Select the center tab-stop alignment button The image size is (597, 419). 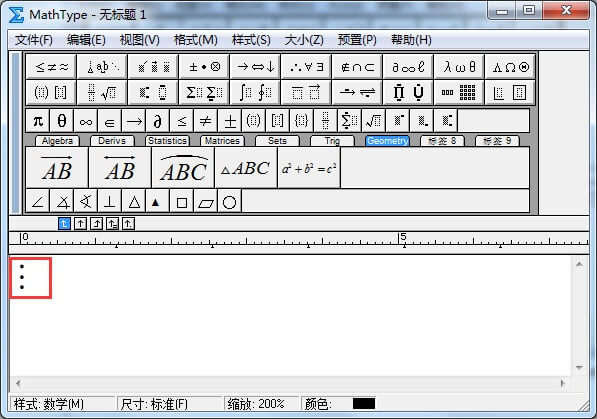point(80,224)
